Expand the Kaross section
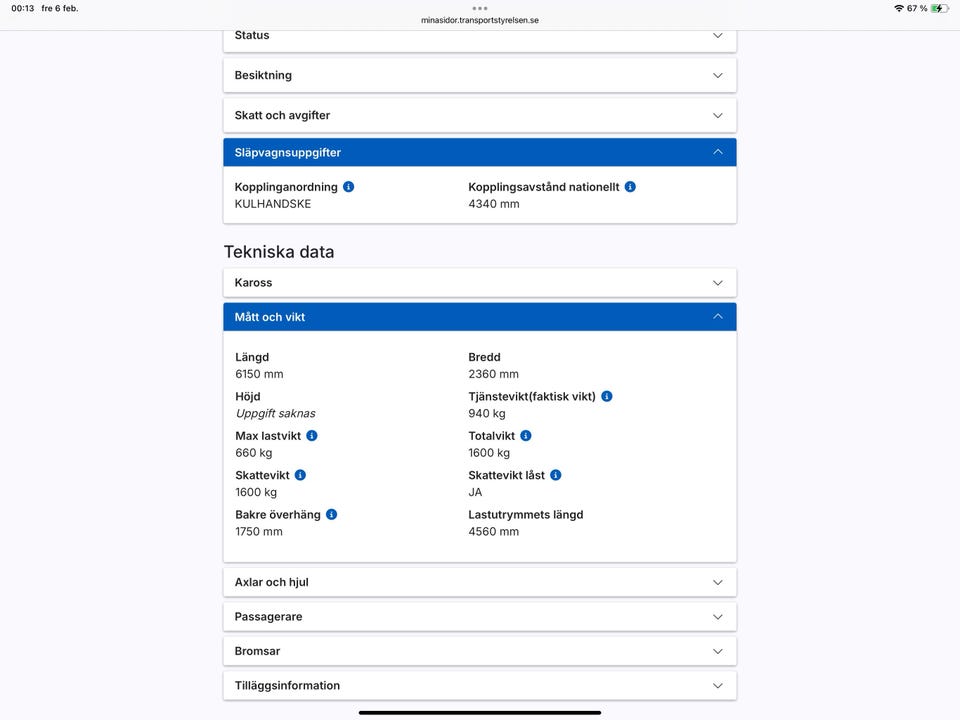The width and height of the screenshot is (960, 720). 480,283
